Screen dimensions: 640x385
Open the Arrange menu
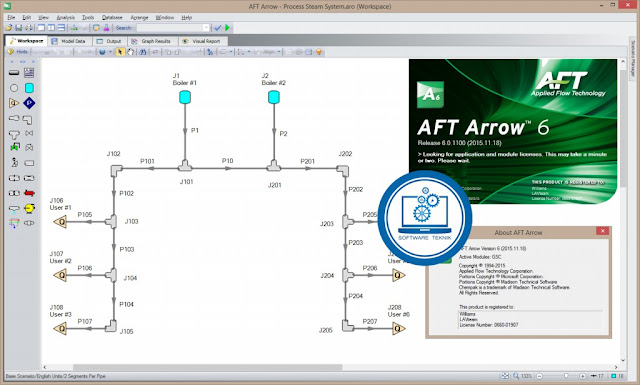pyautogui.click(x=139, y=18)
